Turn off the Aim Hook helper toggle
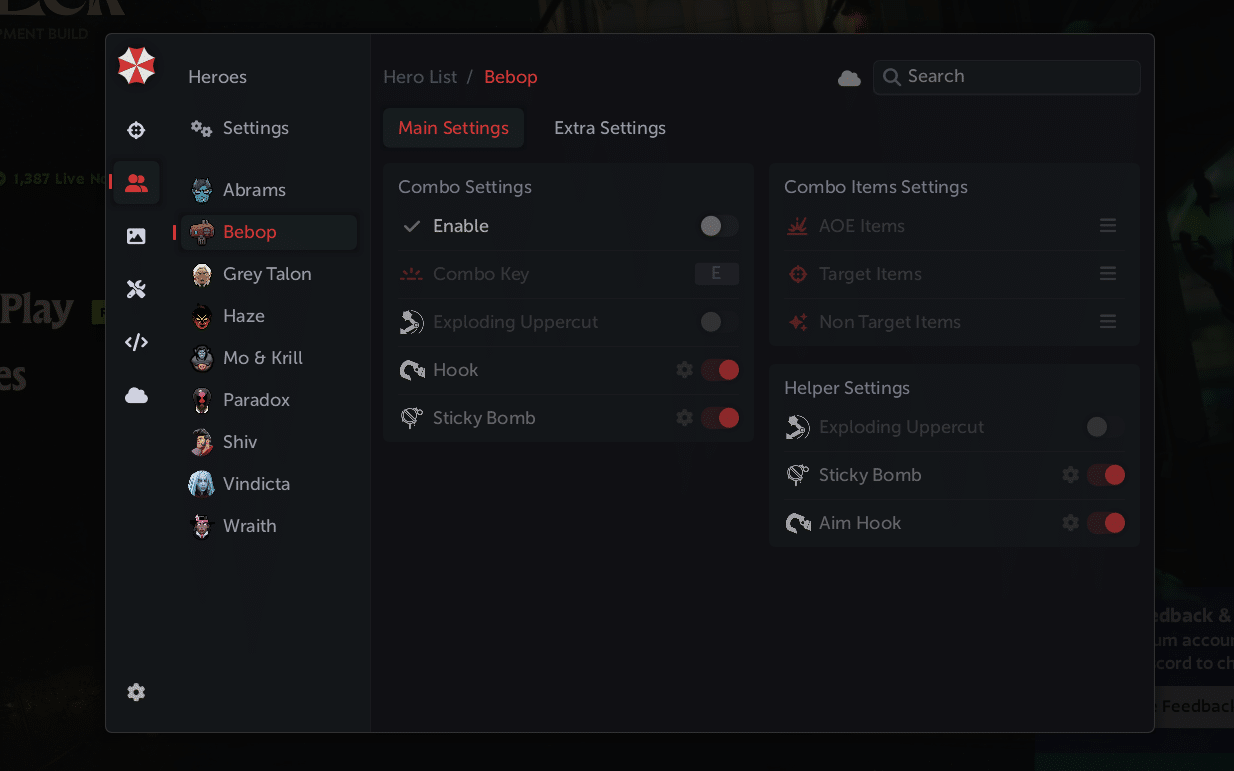1234x771 pixels. coord(1106,523)
